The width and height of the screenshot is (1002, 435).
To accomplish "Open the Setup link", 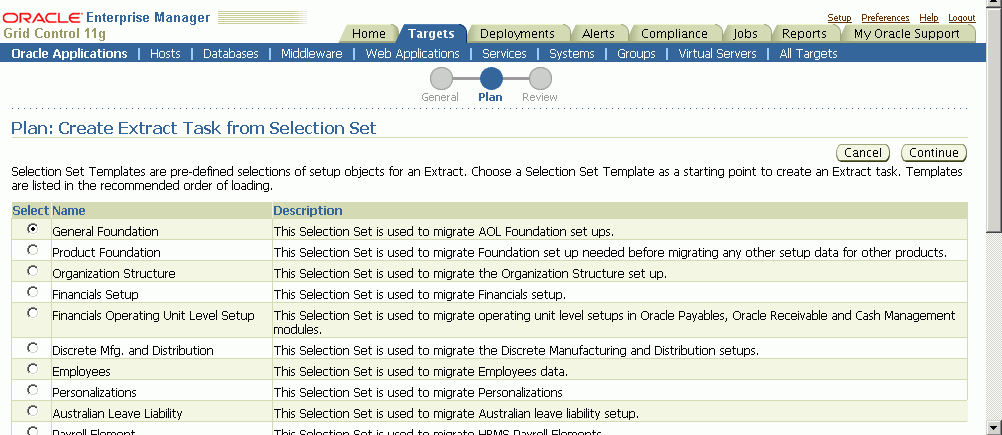I will pos(839,18).
